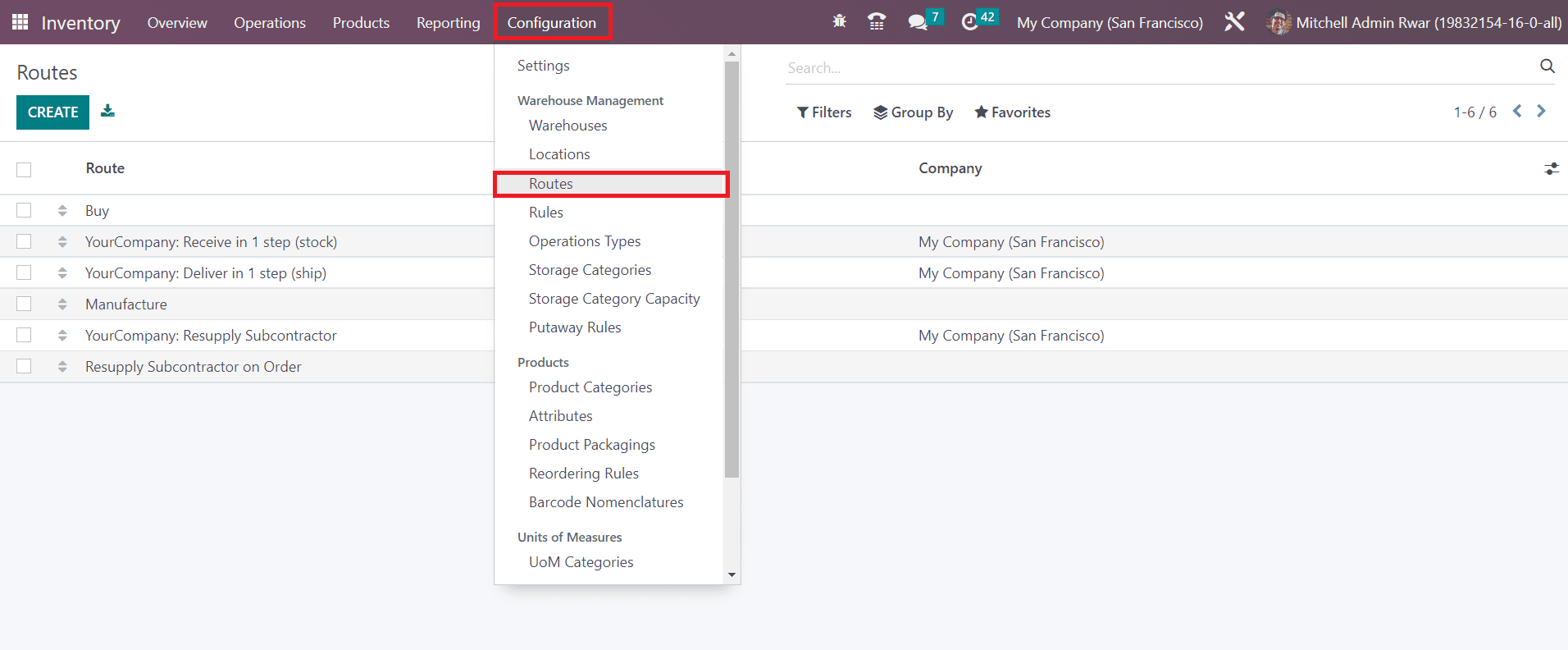Click the Studio wrench tools icon
This screenshot has height=650, width=1568.
[1234, 22]
